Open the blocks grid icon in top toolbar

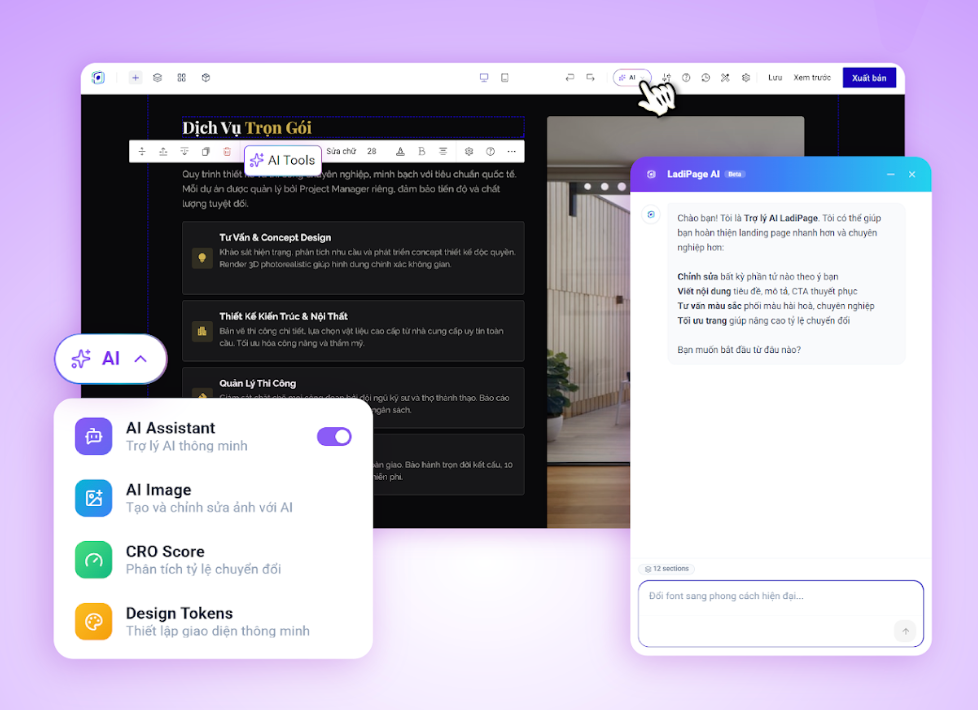tap(181, 78)
